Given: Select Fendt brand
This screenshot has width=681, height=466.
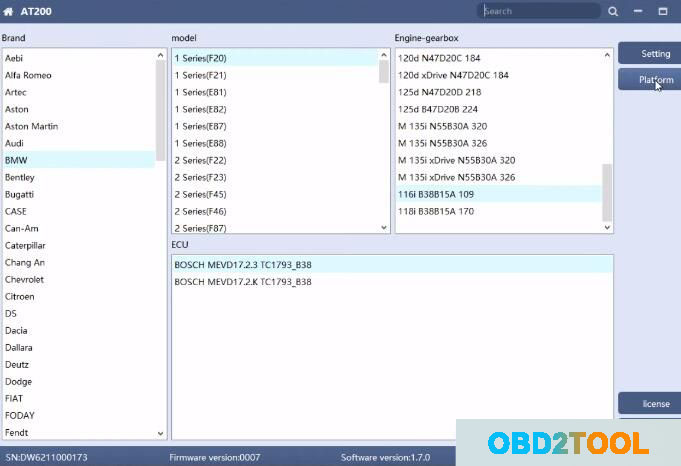Looking at the screenshot, I should click(x=79, y=433).
